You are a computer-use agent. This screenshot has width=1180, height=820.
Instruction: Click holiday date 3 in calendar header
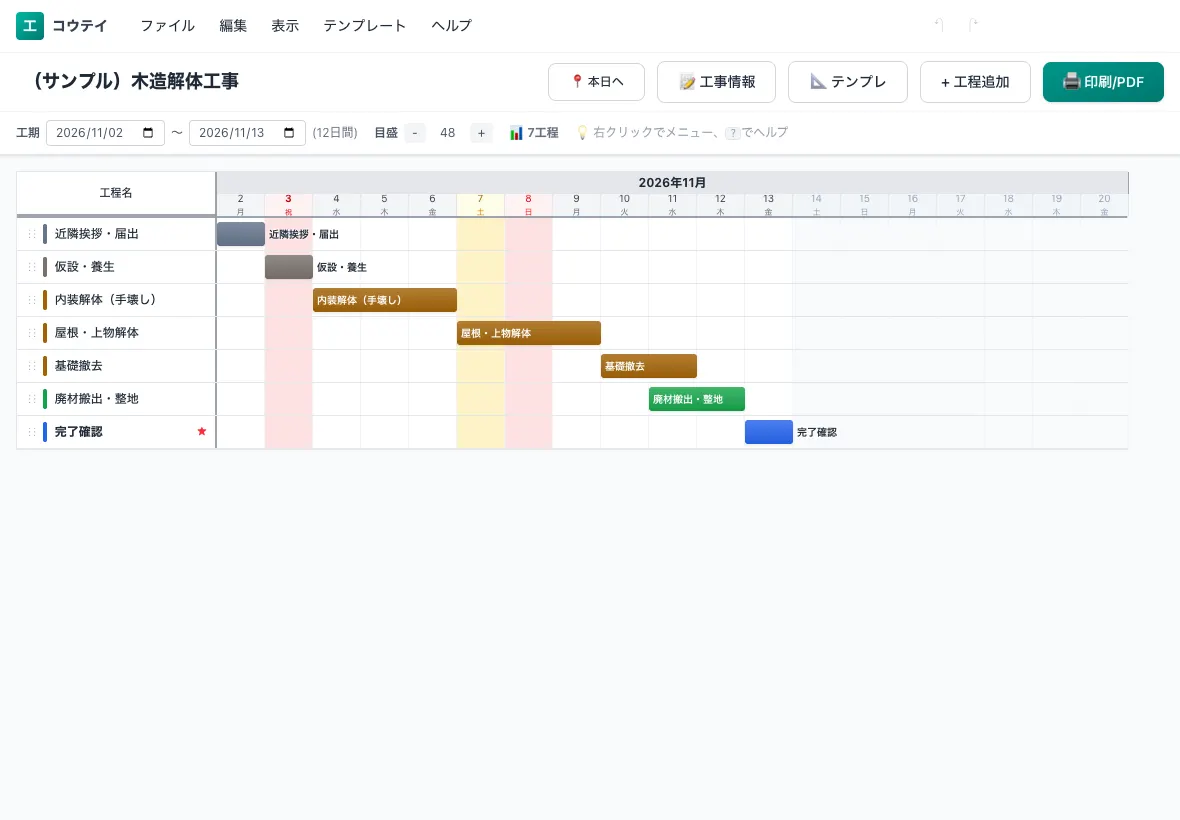288,205
